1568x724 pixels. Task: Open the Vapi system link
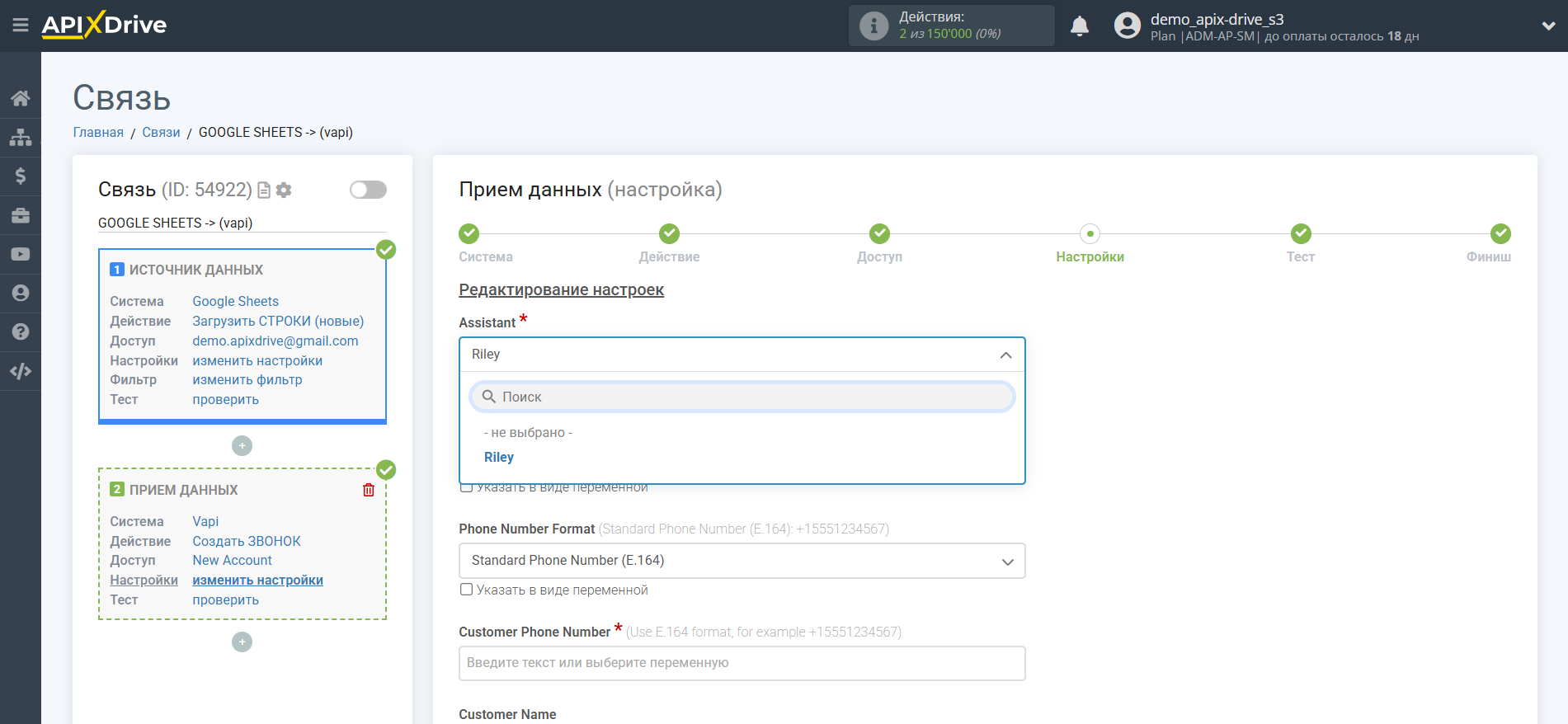[x=205, y=522]
